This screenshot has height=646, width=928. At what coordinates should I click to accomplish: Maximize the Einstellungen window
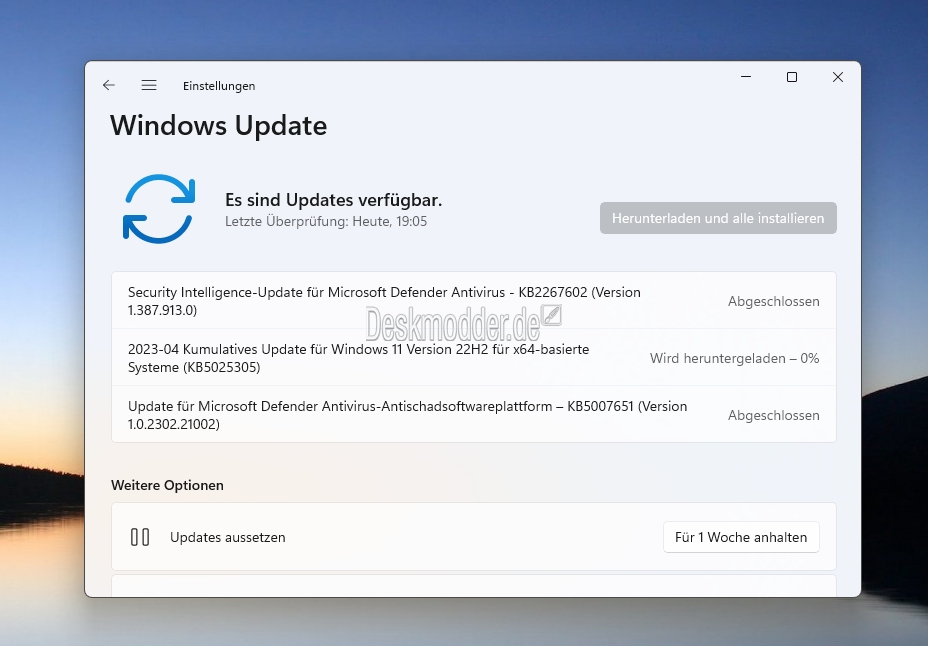792,77
